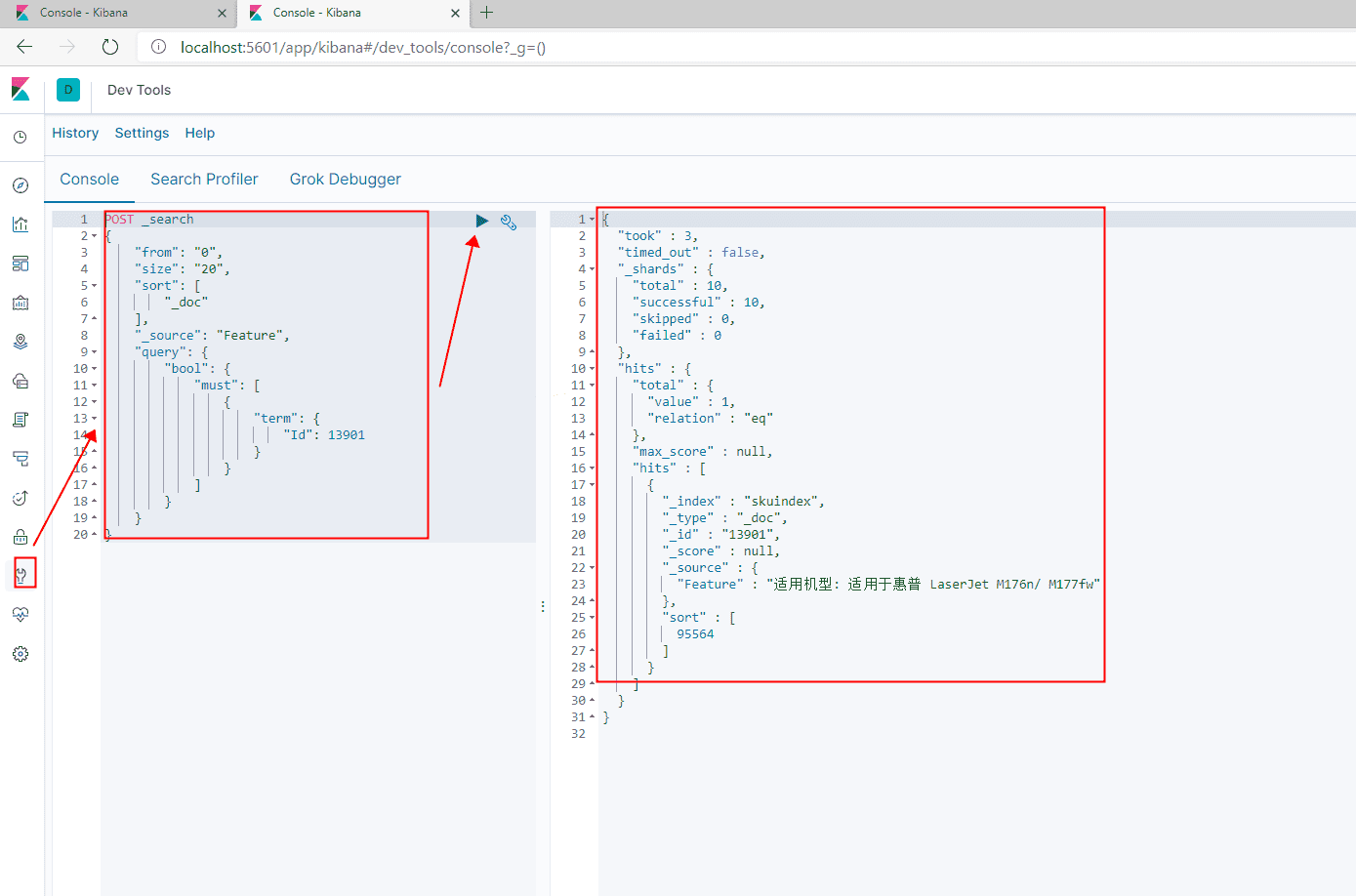
Task: Collapse the request body fold arrow at line 2
Action: pyautogui.click(x=95, y=236)
